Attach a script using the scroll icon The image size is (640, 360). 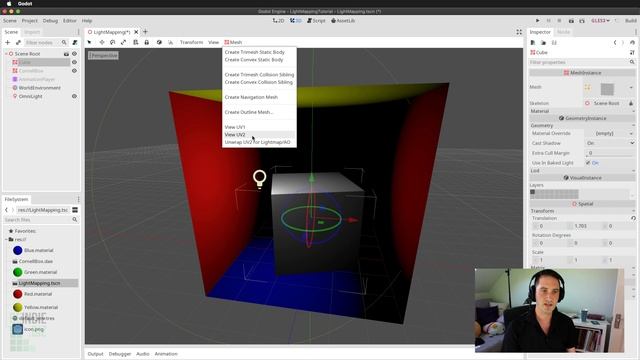point(75,42)
